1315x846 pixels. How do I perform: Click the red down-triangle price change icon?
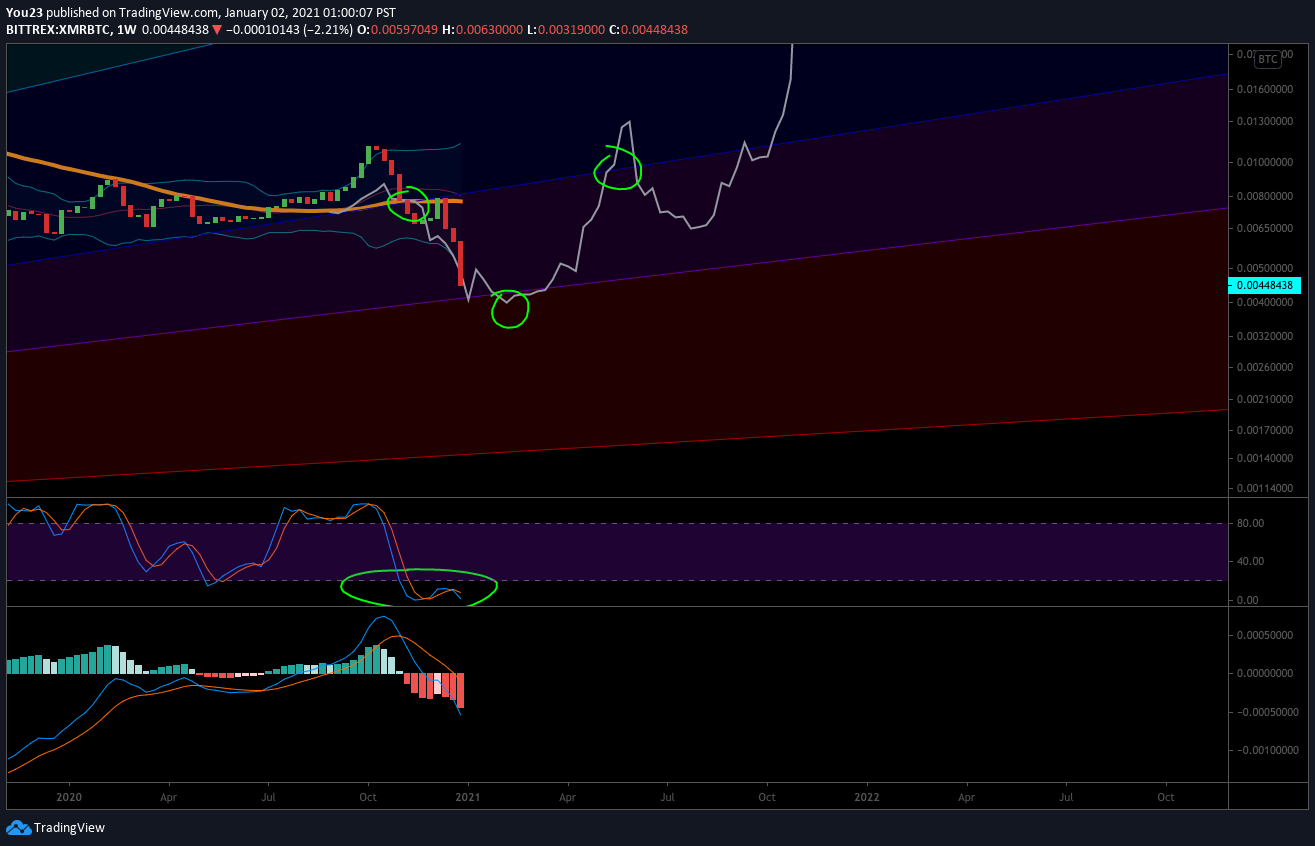[216, 30]
